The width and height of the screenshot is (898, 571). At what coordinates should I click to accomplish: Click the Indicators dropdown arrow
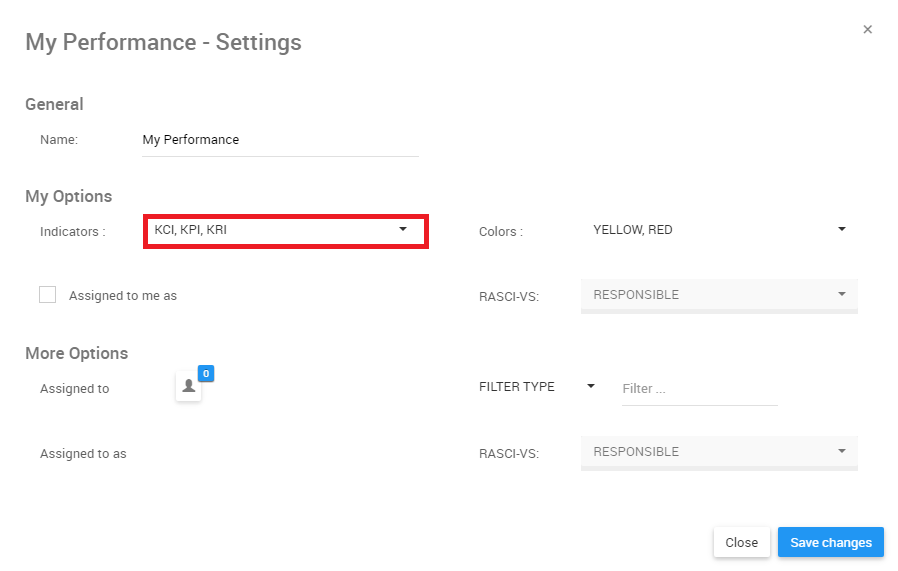(x=403, y=229)
